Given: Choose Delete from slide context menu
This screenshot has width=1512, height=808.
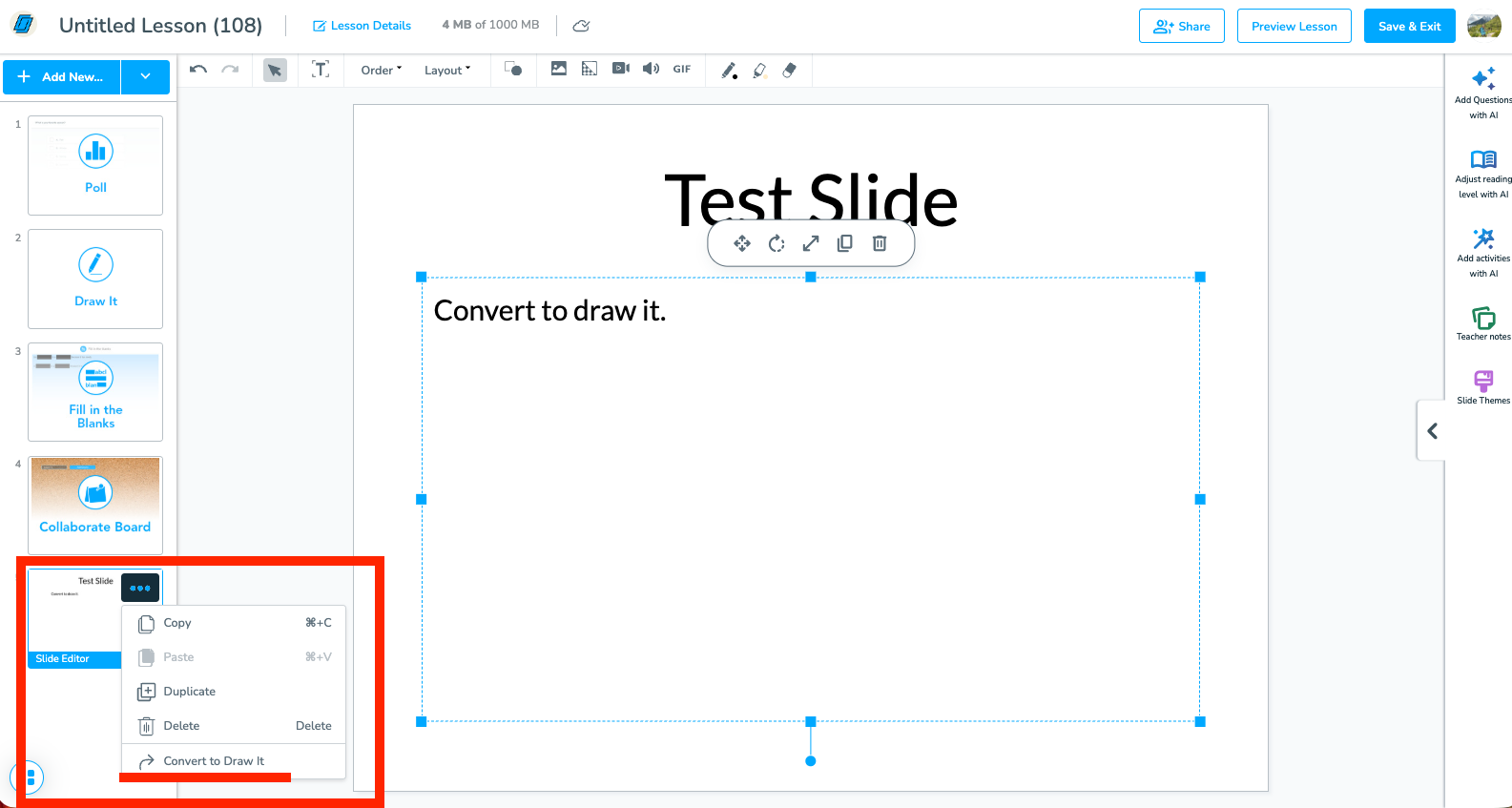Looking at the screenshot, I should (235, 726).
